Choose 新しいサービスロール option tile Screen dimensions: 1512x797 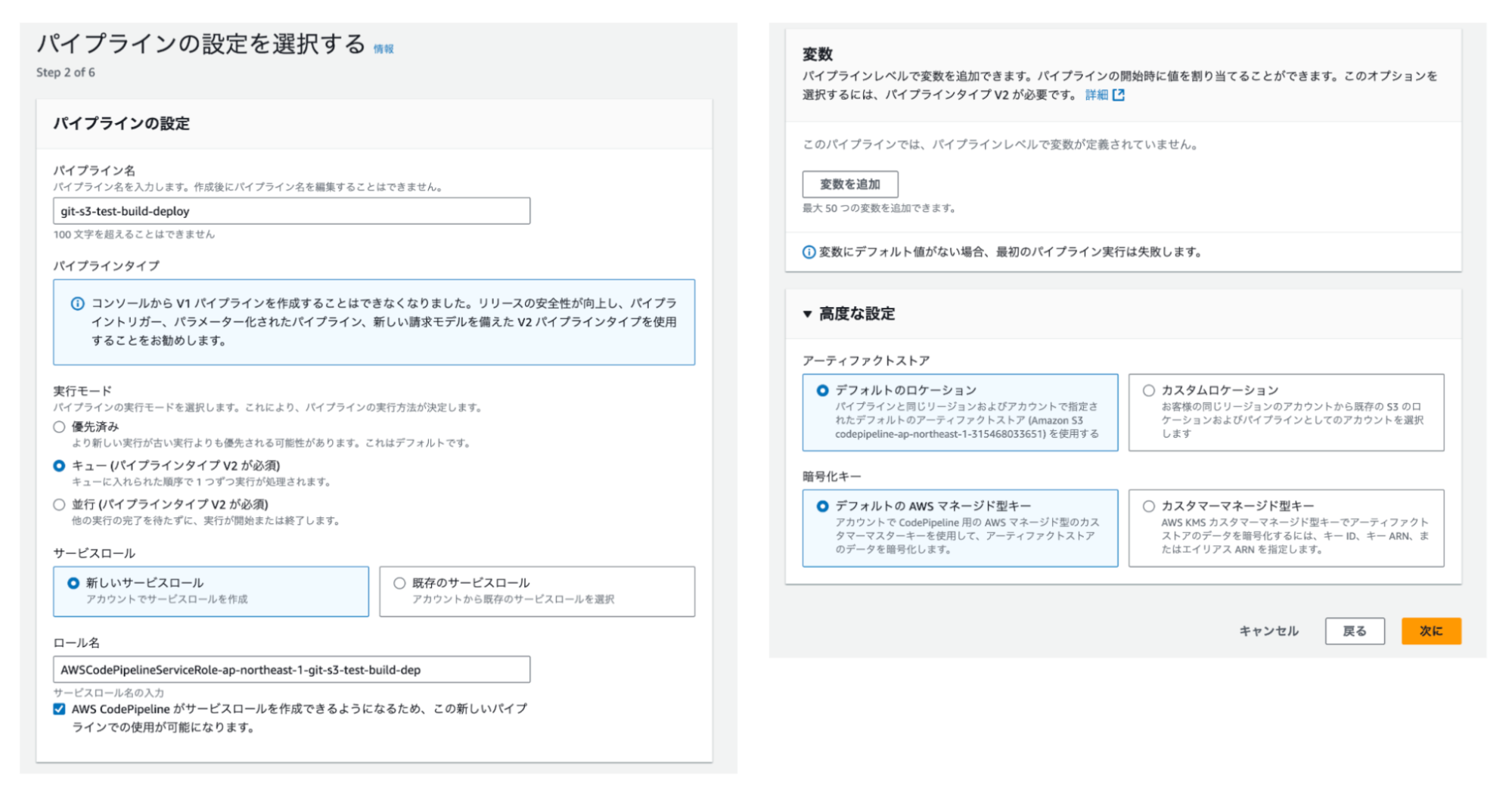[x=211, y=591]
